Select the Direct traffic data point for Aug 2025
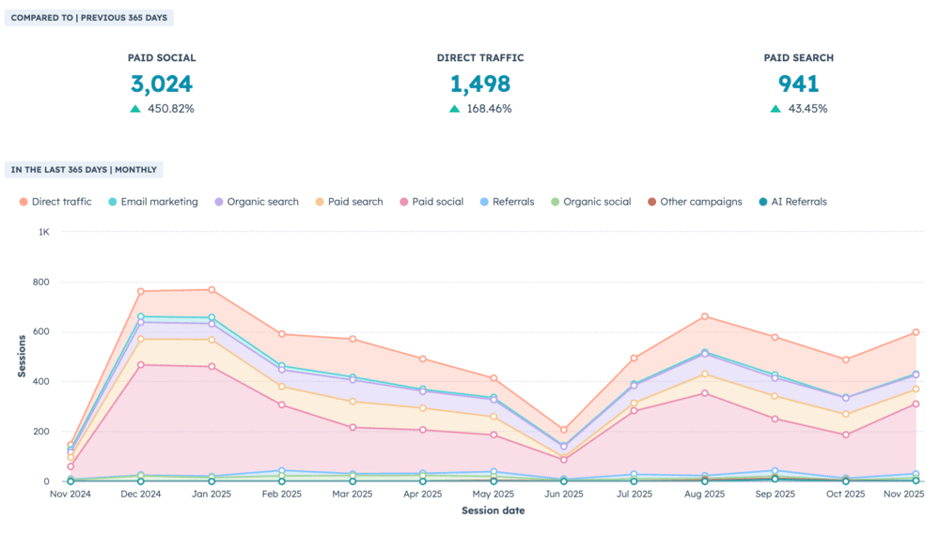Image resolution: width=940 pixels, height=534 pixels. (705, 316)
